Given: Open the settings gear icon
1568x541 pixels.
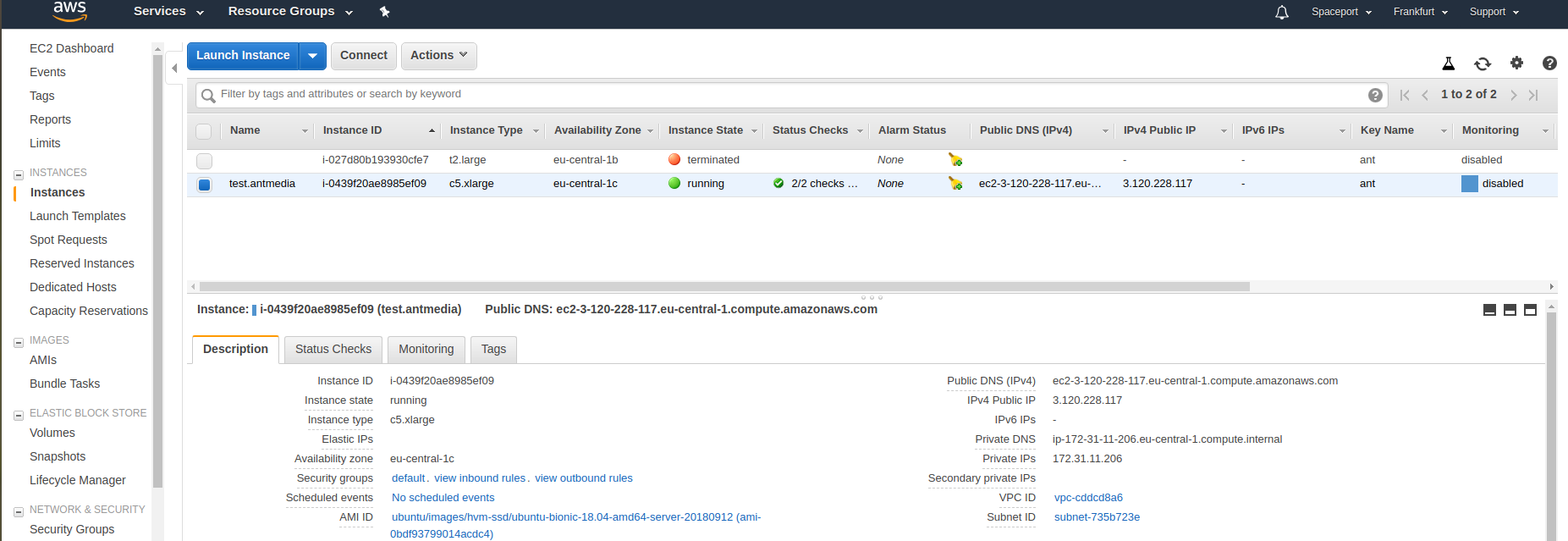Looking at the screenshot, I should tap(1516, 63).
